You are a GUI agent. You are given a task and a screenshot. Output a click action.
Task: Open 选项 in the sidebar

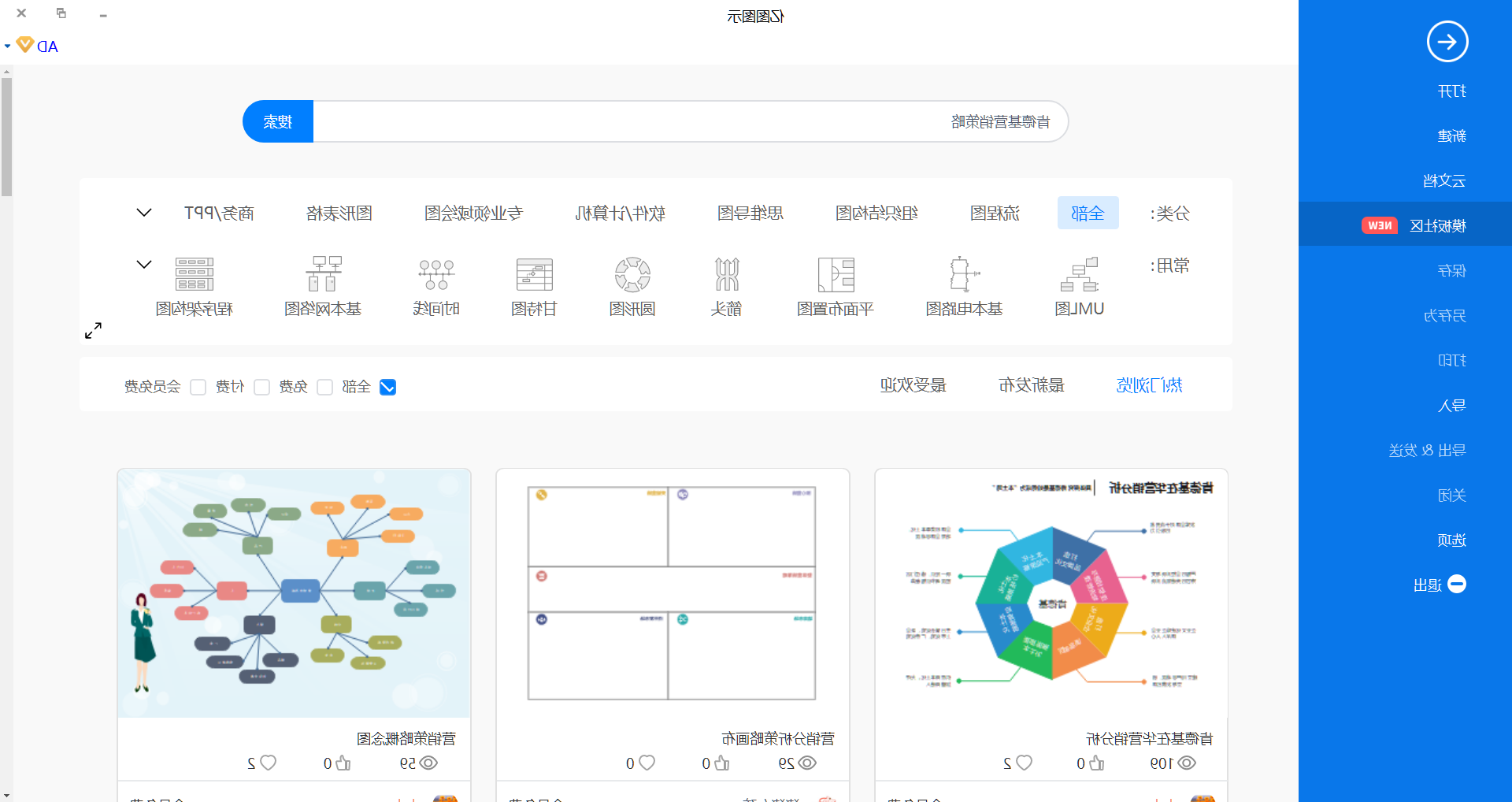pos(1451,540)
